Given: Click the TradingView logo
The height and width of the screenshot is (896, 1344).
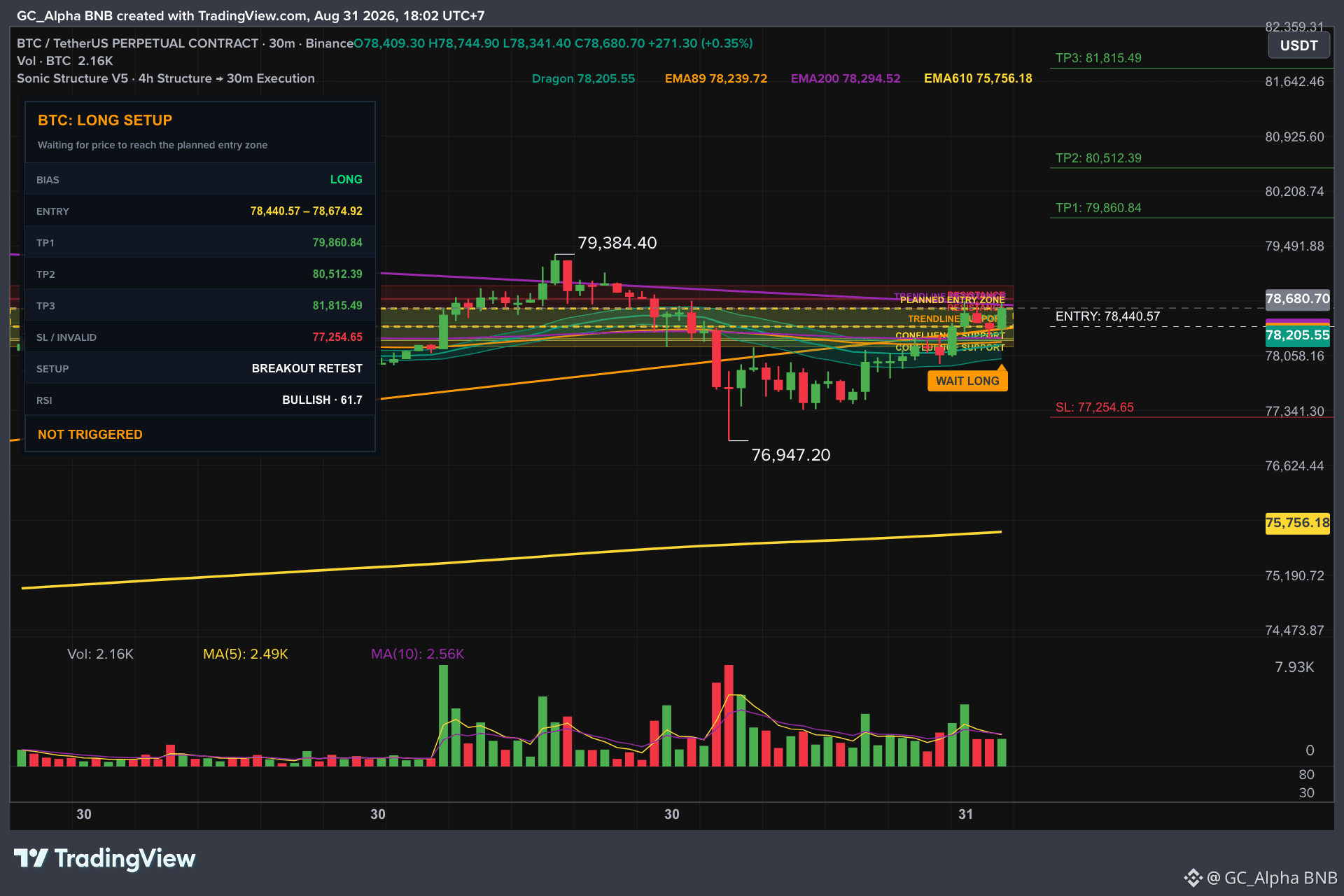Looking at the screenshot, I should [x=105, y=858].
